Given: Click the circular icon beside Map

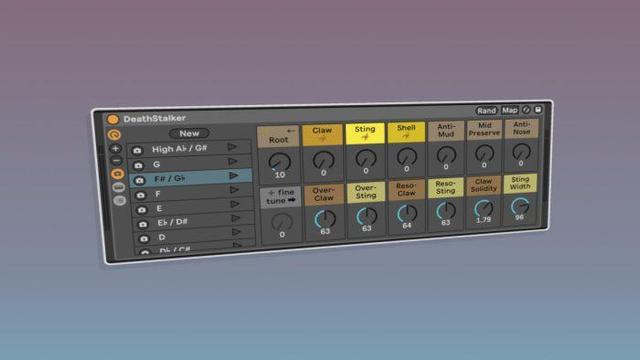Looking at the screenshot, I should pos(526,110).
